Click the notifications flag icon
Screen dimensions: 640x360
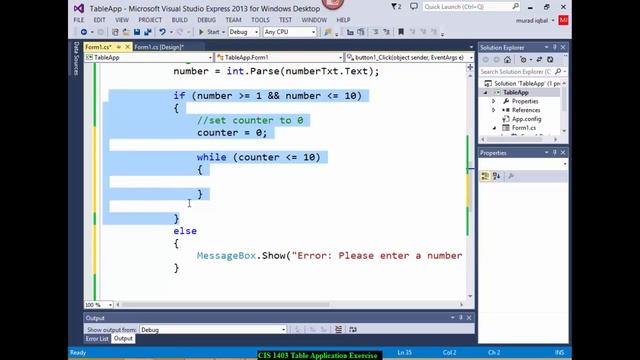(396, 7)
